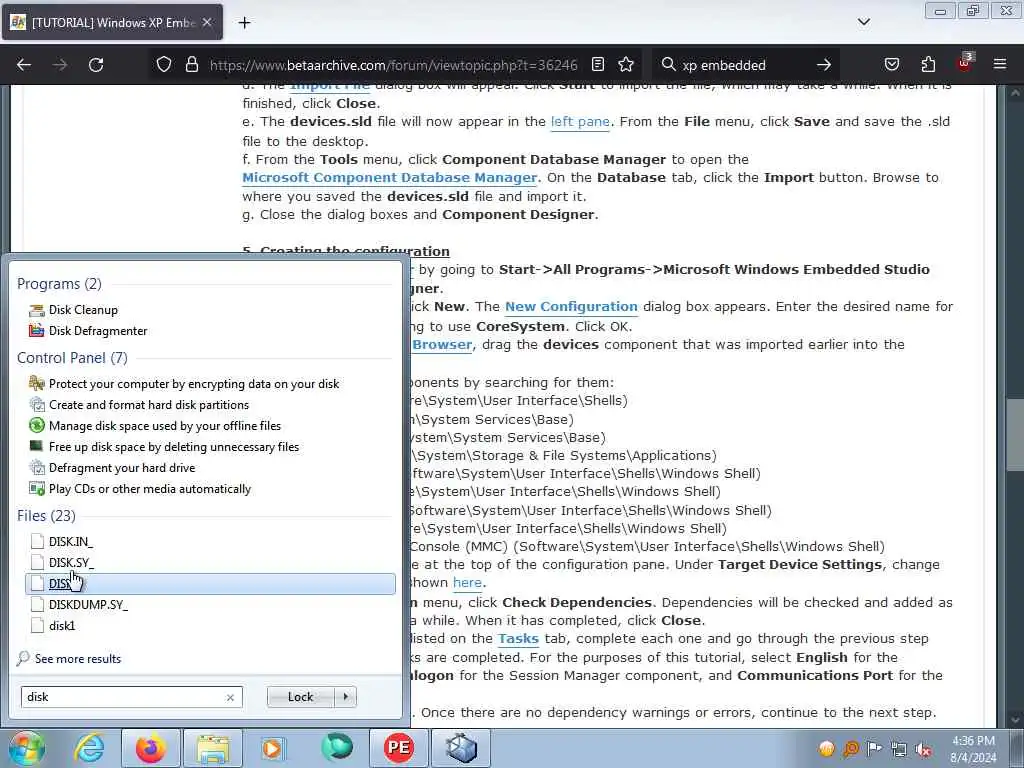
Task: Clear the Start menu search box
Action: tap(230, 697)
